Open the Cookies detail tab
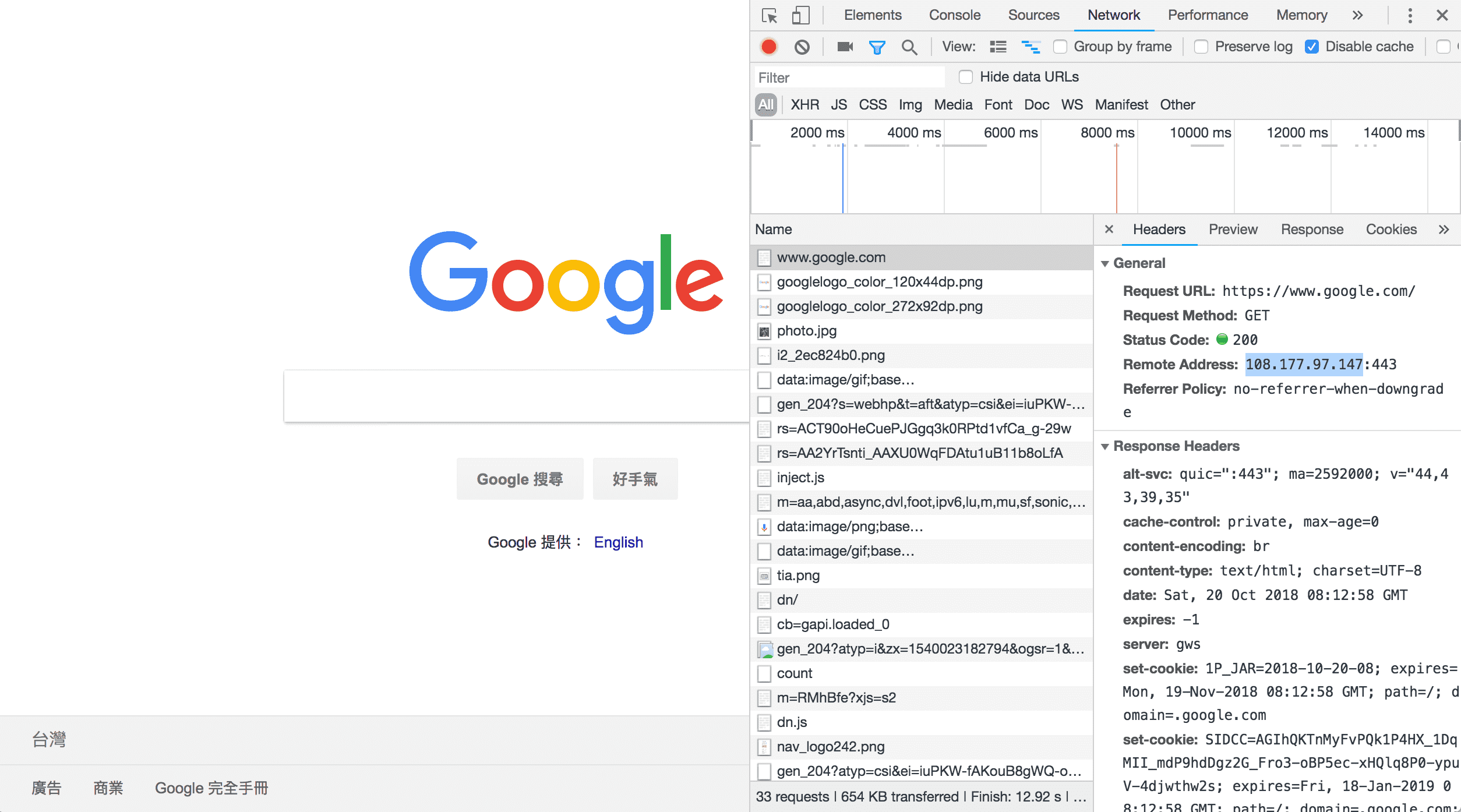This screenshot has width=1461, height=812. [x=1391, y=230]
